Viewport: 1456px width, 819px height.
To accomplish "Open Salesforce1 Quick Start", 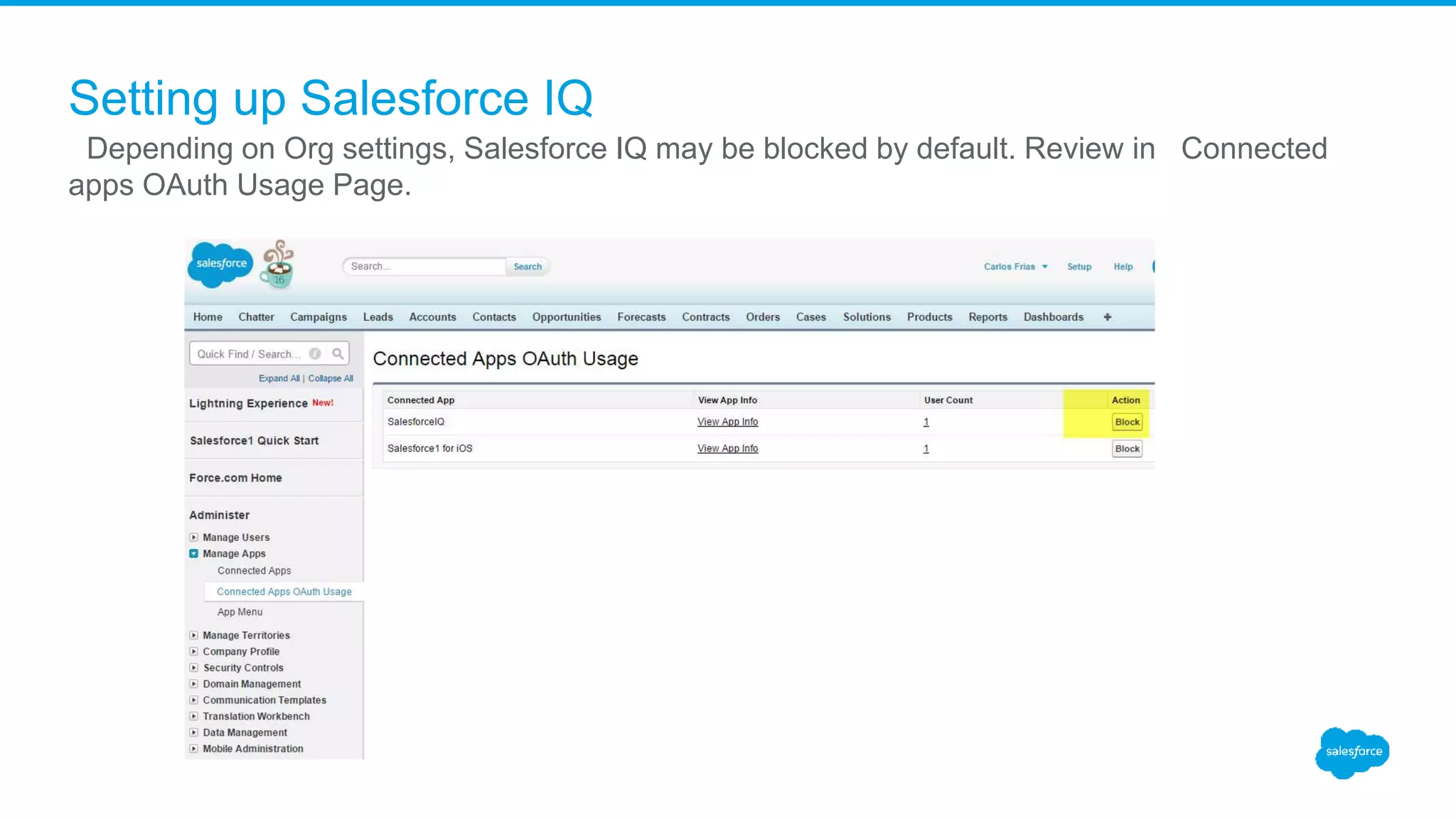I will (254, 441).
